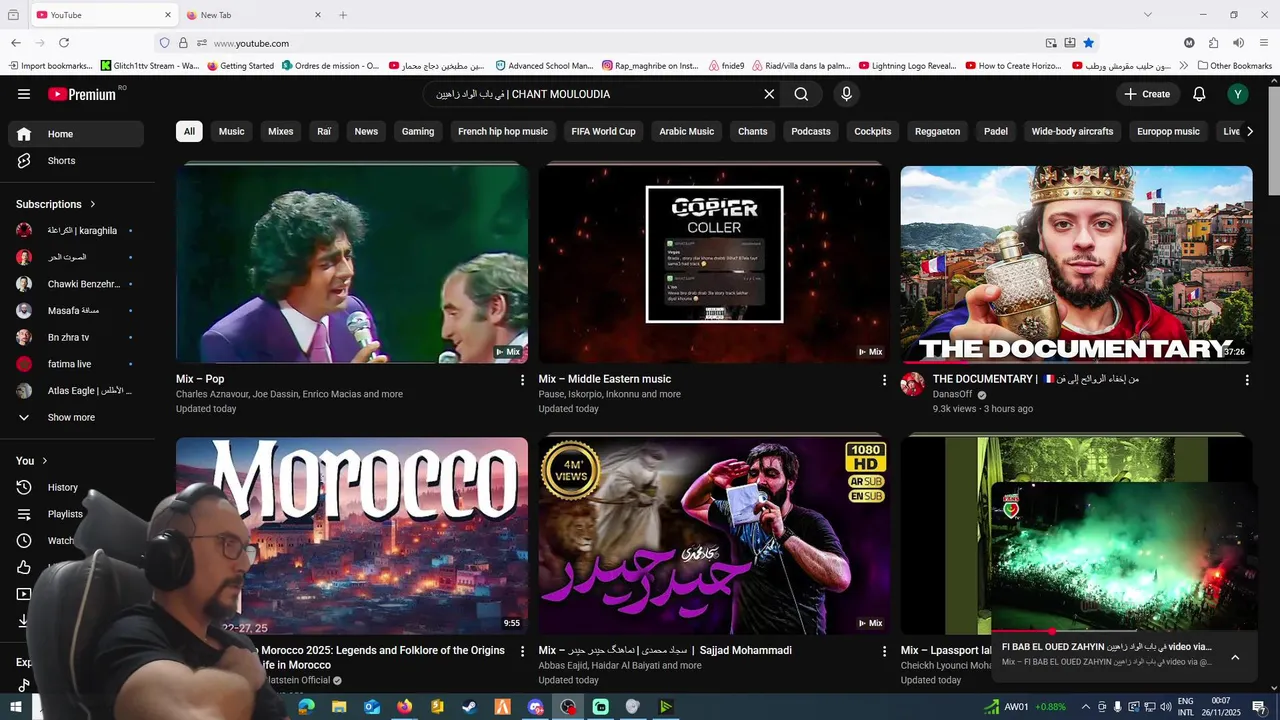Expand the You section chevron
The height and width of the screenshot is (720, 1280).
(x=45, y=461)
